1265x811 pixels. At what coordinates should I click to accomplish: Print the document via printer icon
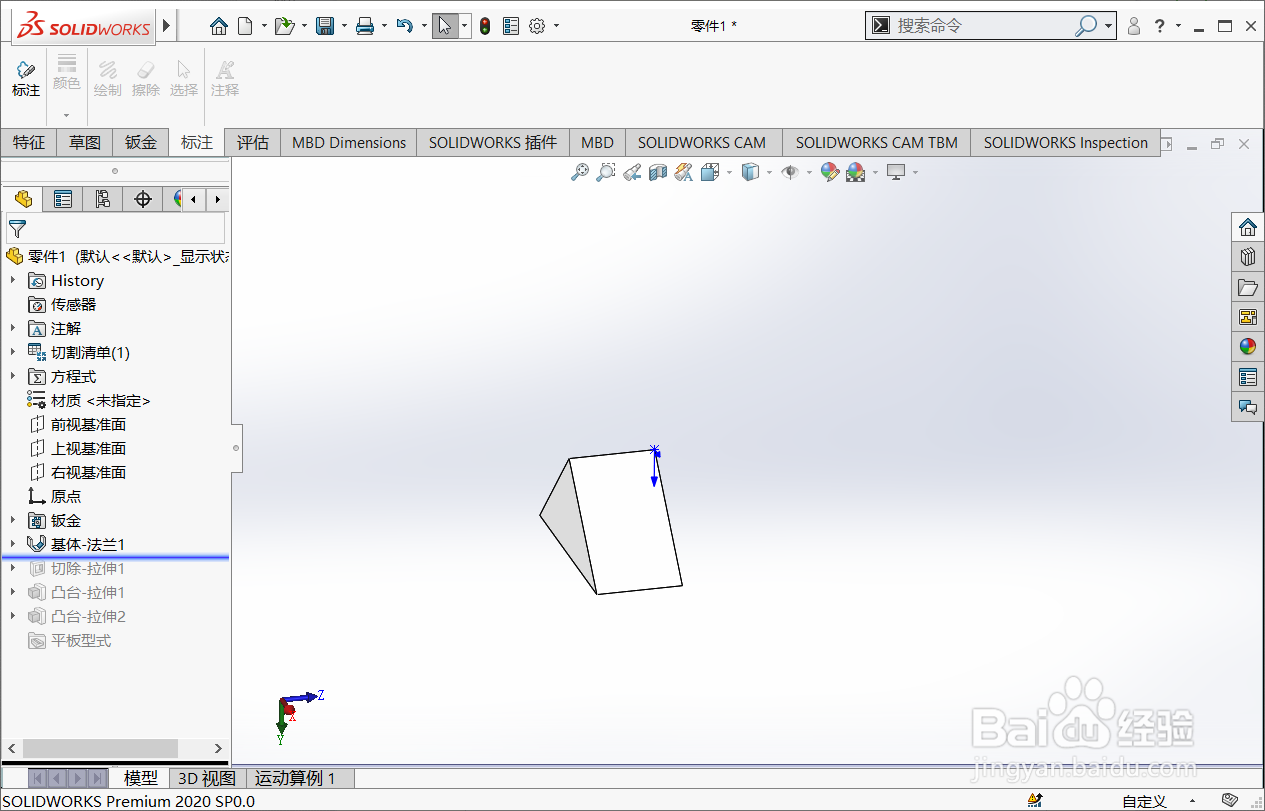(365, 26)
